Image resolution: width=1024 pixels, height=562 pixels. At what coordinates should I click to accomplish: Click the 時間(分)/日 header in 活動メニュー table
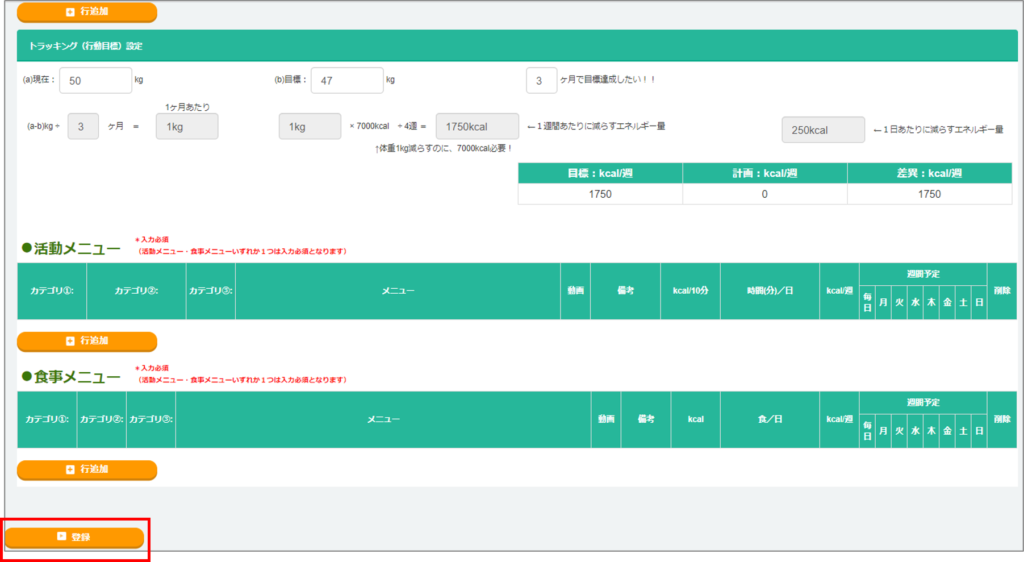pyautogui.click(x=769, y=290)
